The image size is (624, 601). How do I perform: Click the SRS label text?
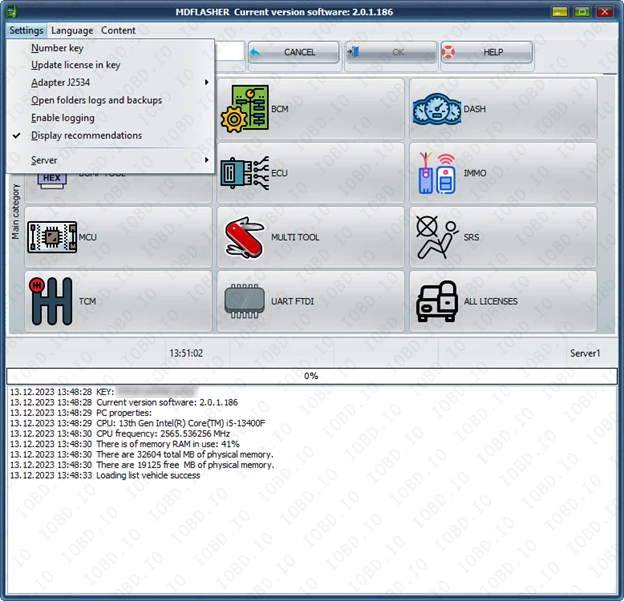coord(471,237)
